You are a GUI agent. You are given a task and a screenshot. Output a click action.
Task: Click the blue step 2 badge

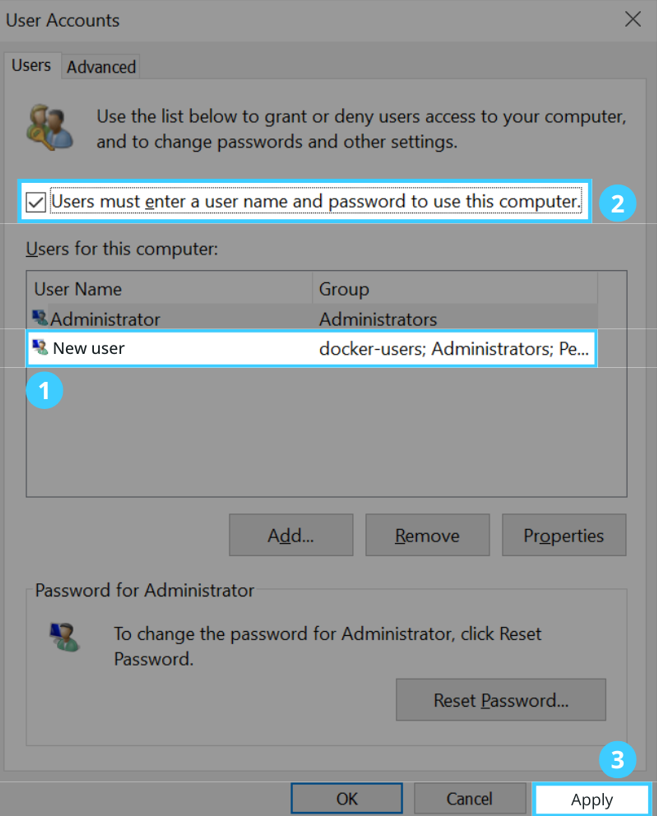(x=617, y=203)
